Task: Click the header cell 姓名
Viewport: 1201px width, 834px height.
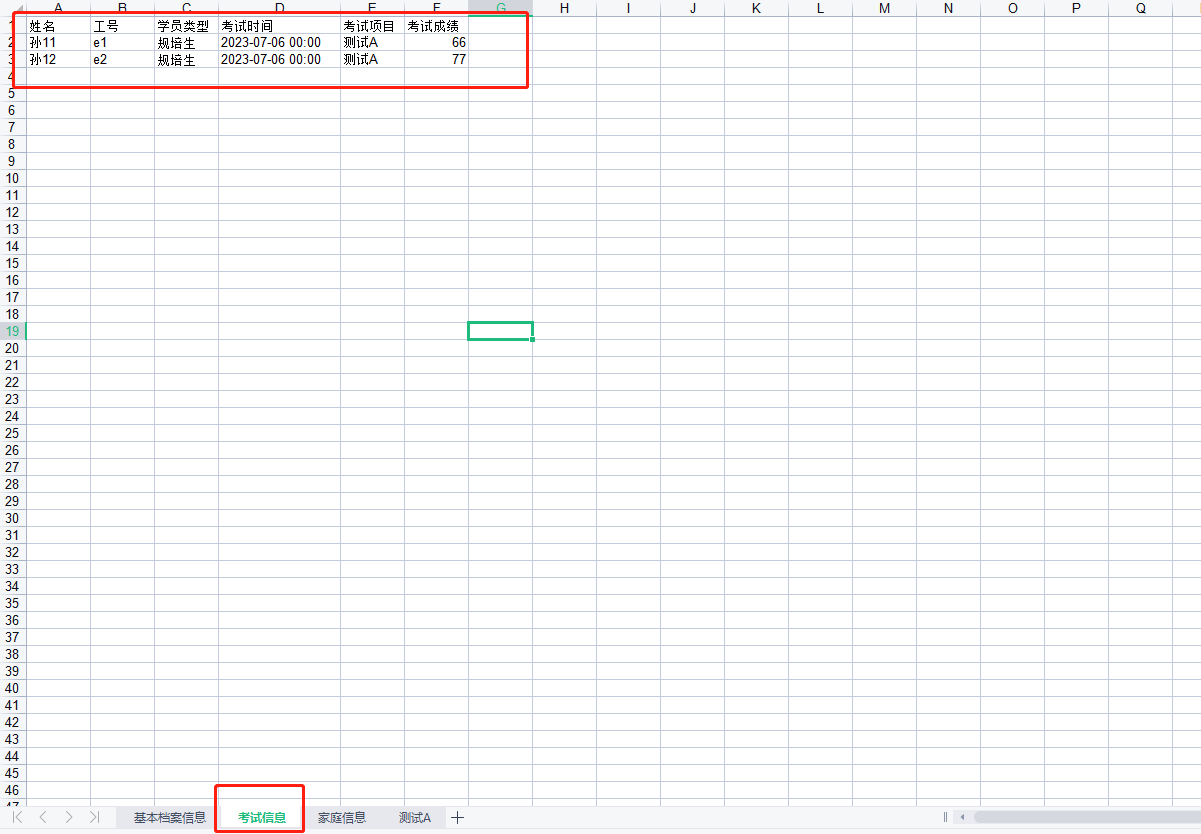Action: coord(58,26)
